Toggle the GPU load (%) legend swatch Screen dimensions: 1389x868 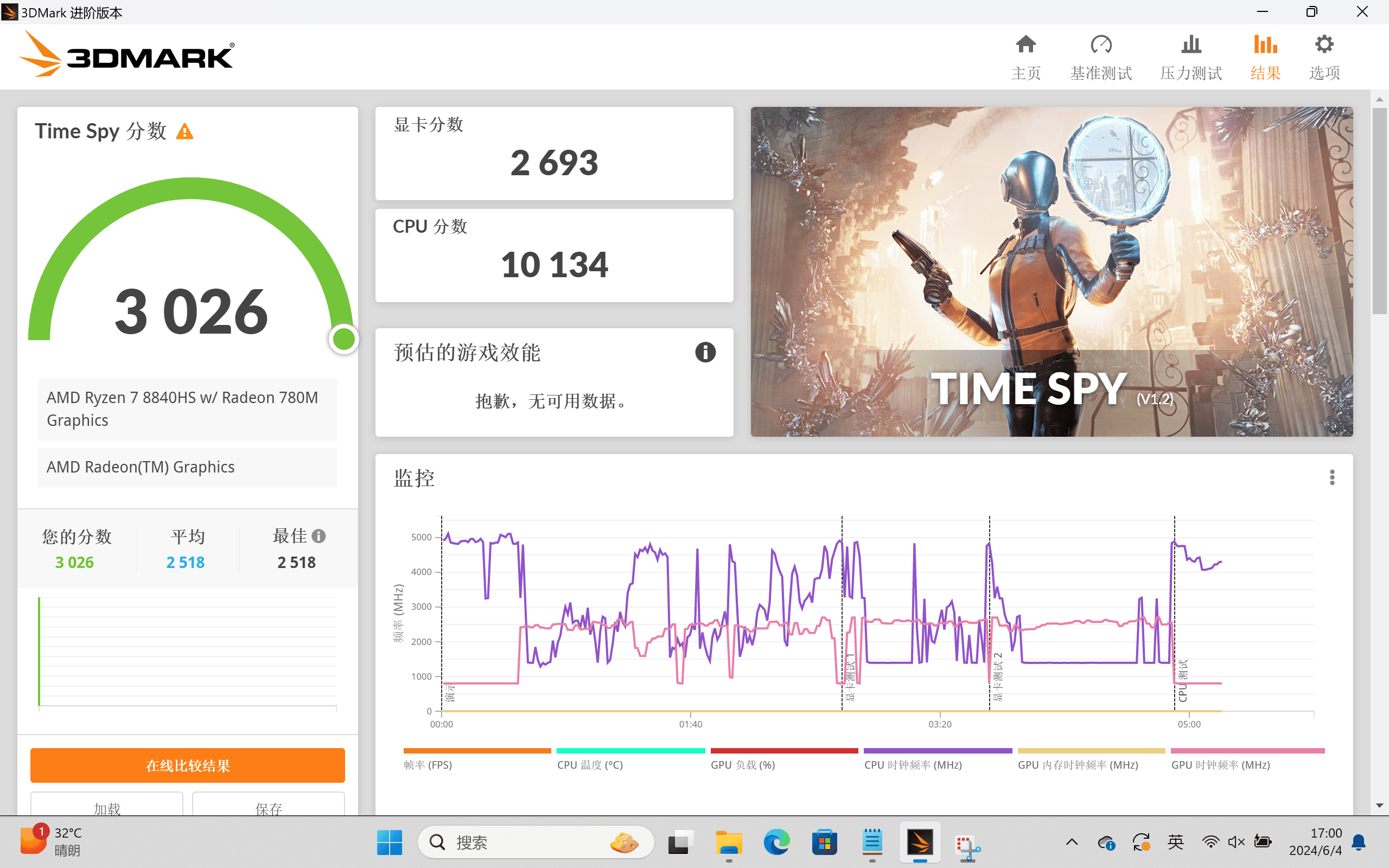point(783,751)
